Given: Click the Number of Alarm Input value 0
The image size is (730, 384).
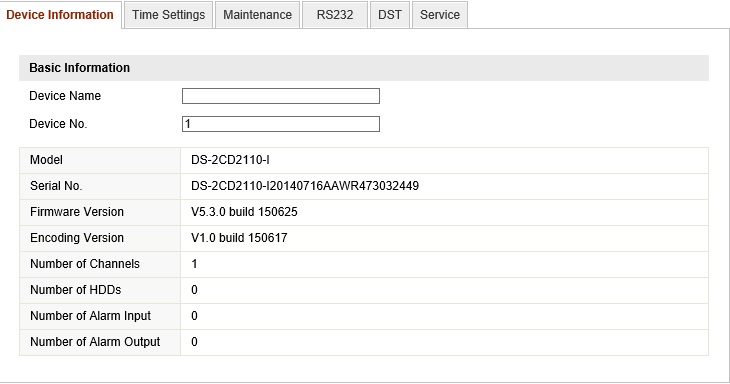Looking at the screenshot, I should click(194, 316).
